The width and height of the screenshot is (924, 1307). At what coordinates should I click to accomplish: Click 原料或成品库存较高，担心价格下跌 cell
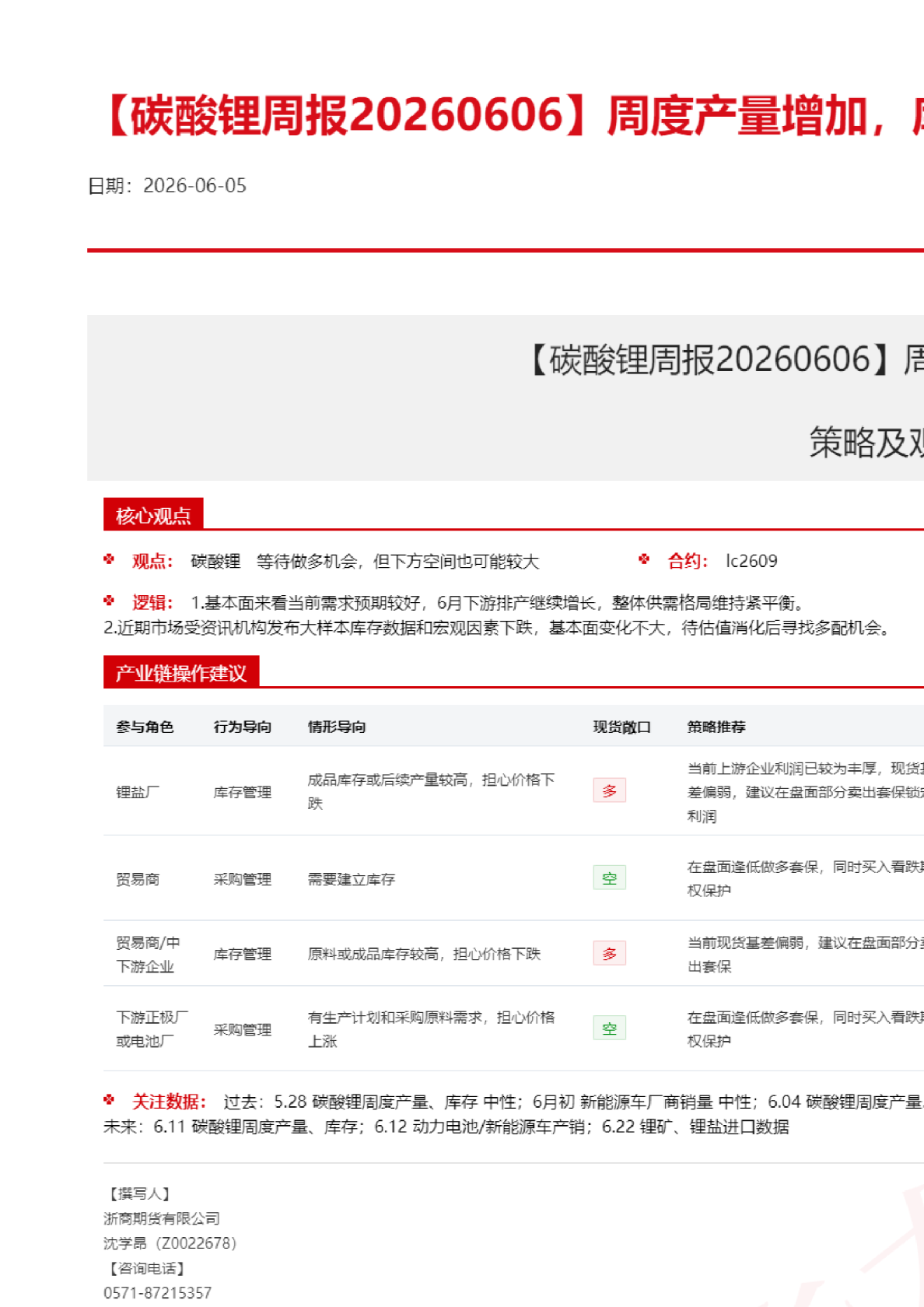(424, 954)
